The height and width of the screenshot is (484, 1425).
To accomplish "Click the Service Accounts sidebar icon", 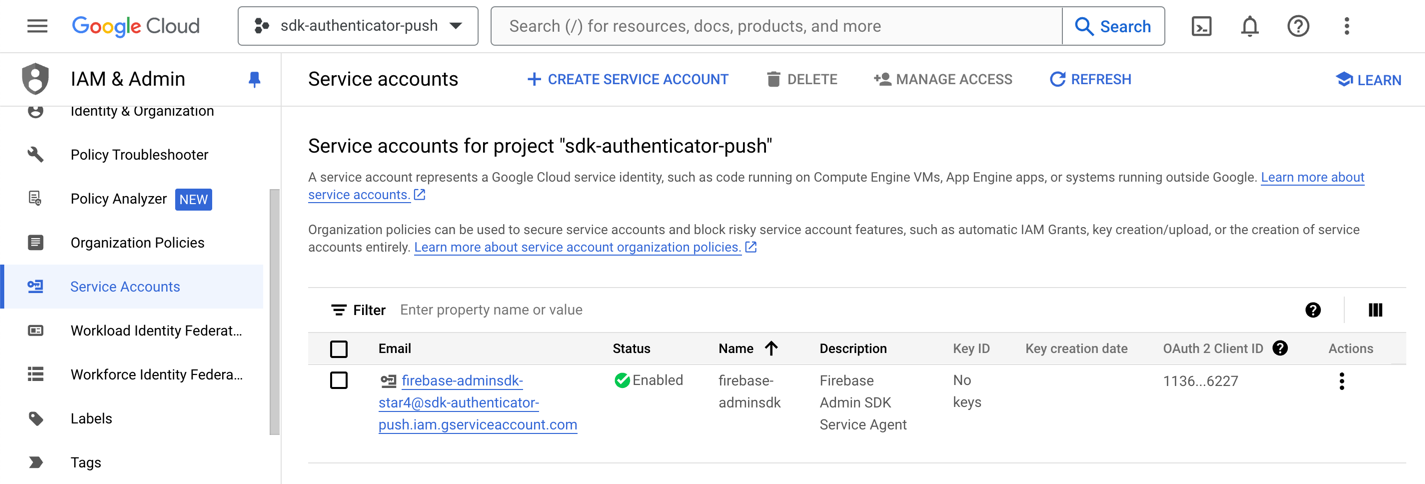I will point(36,287).
